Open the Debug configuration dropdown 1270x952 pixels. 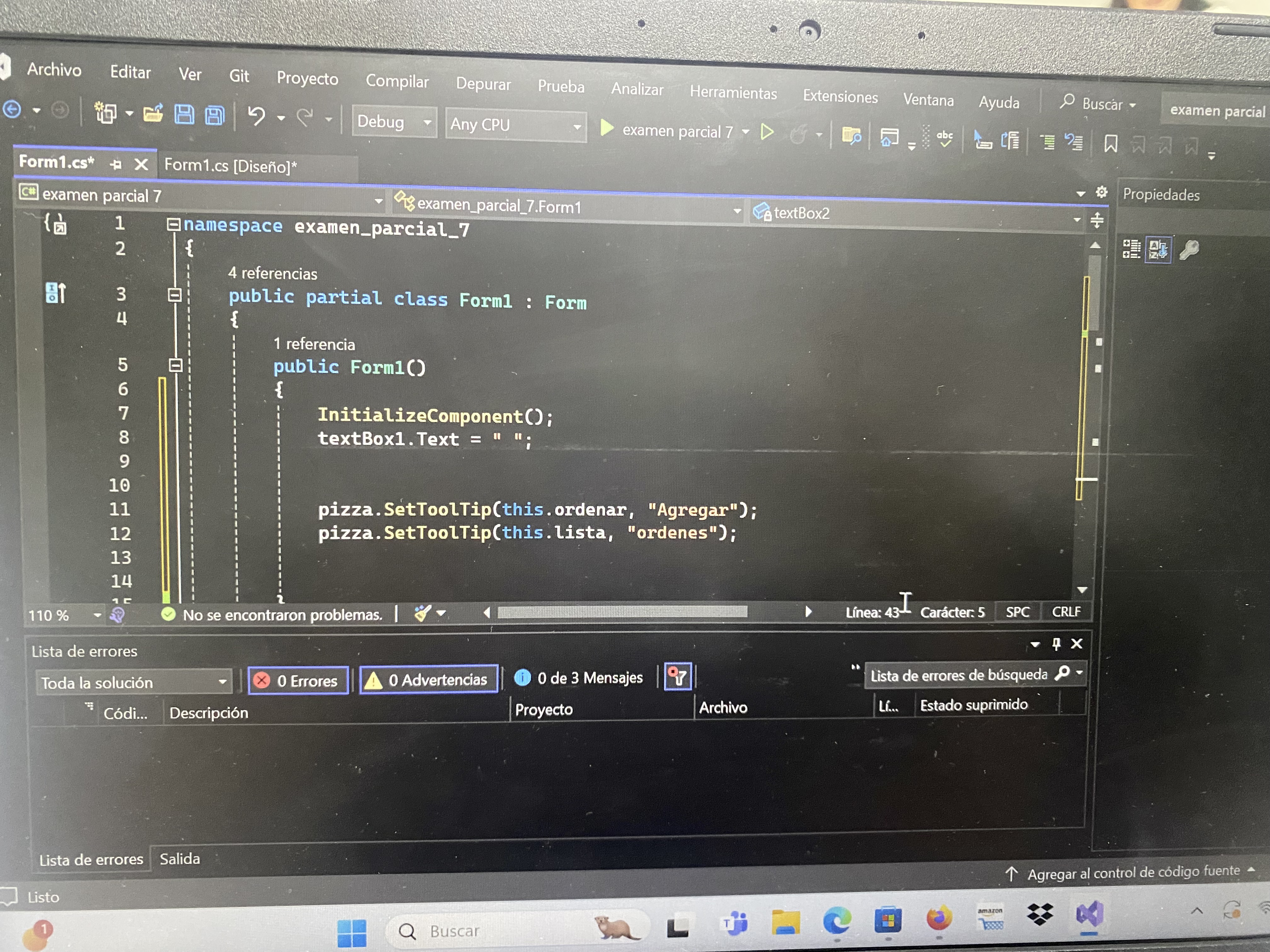point(394,122)
